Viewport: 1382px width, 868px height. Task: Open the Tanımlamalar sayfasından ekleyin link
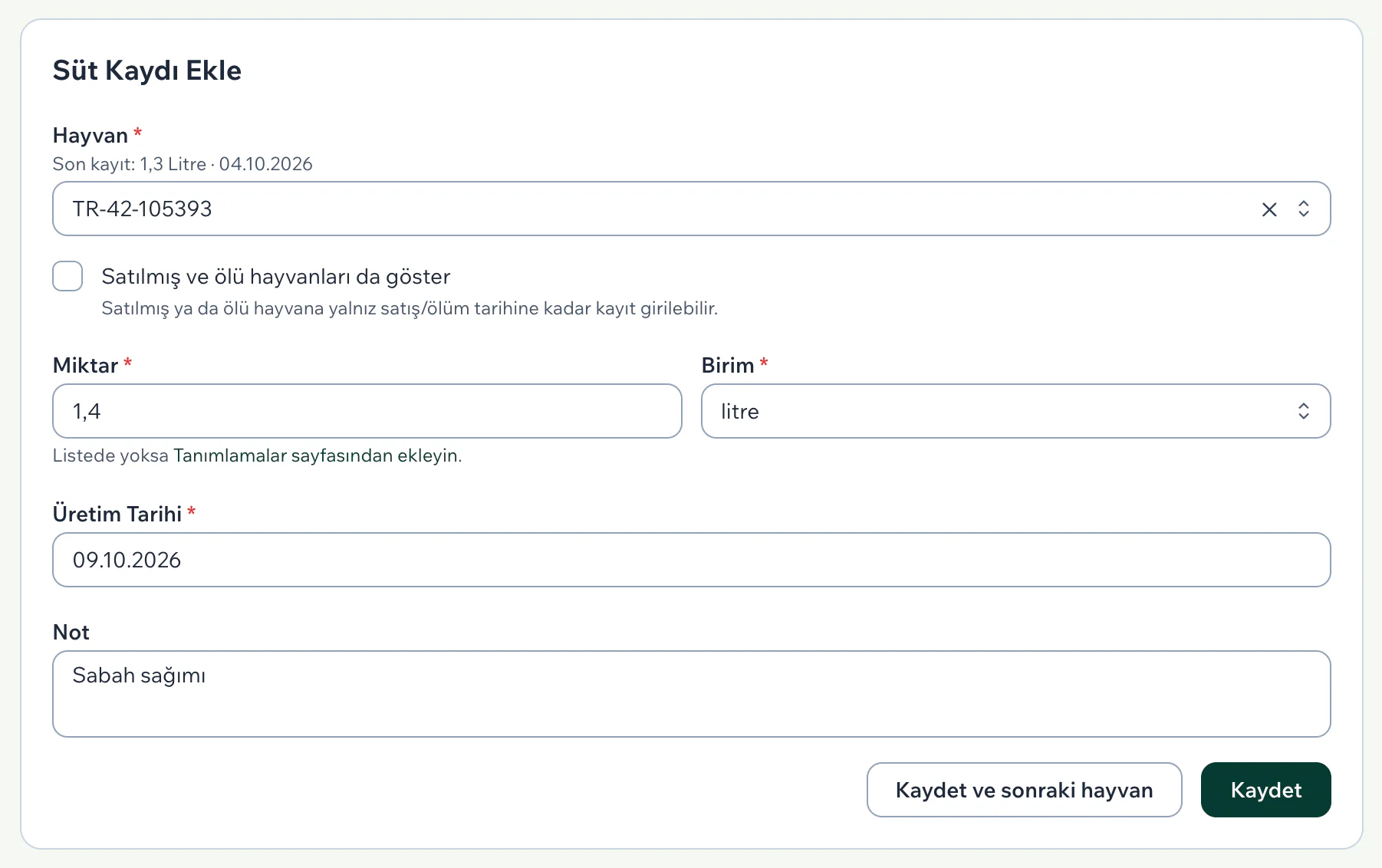pos(318,455)
